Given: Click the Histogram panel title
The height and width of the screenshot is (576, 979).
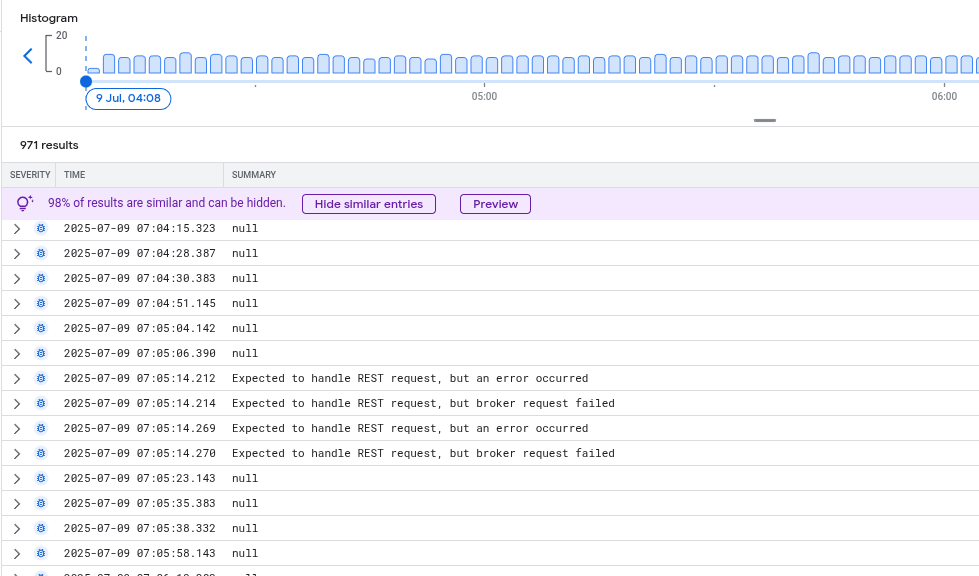Looking at the screenshot, I should (x=49, y=18).
